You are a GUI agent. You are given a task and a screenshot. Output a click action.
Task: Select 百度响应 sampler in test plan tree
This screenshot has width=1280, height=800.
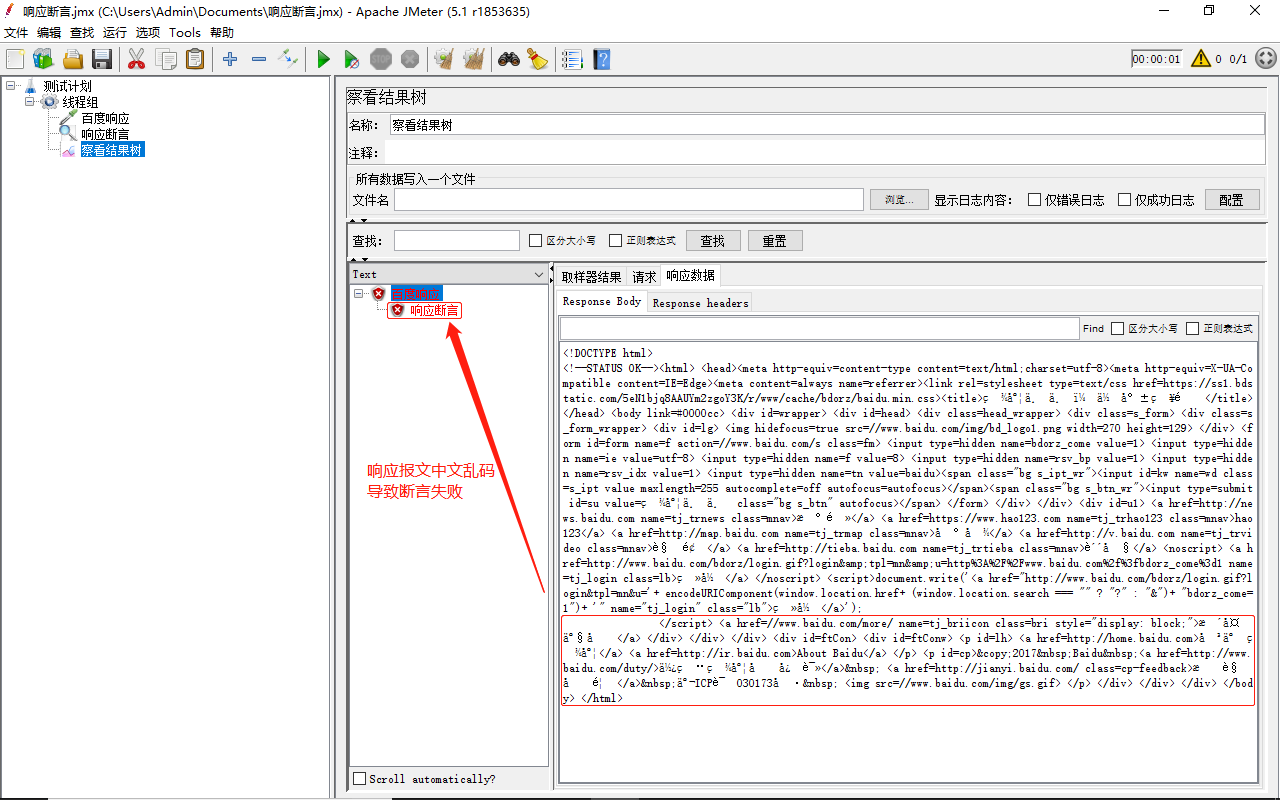click(x=105, y=118)
